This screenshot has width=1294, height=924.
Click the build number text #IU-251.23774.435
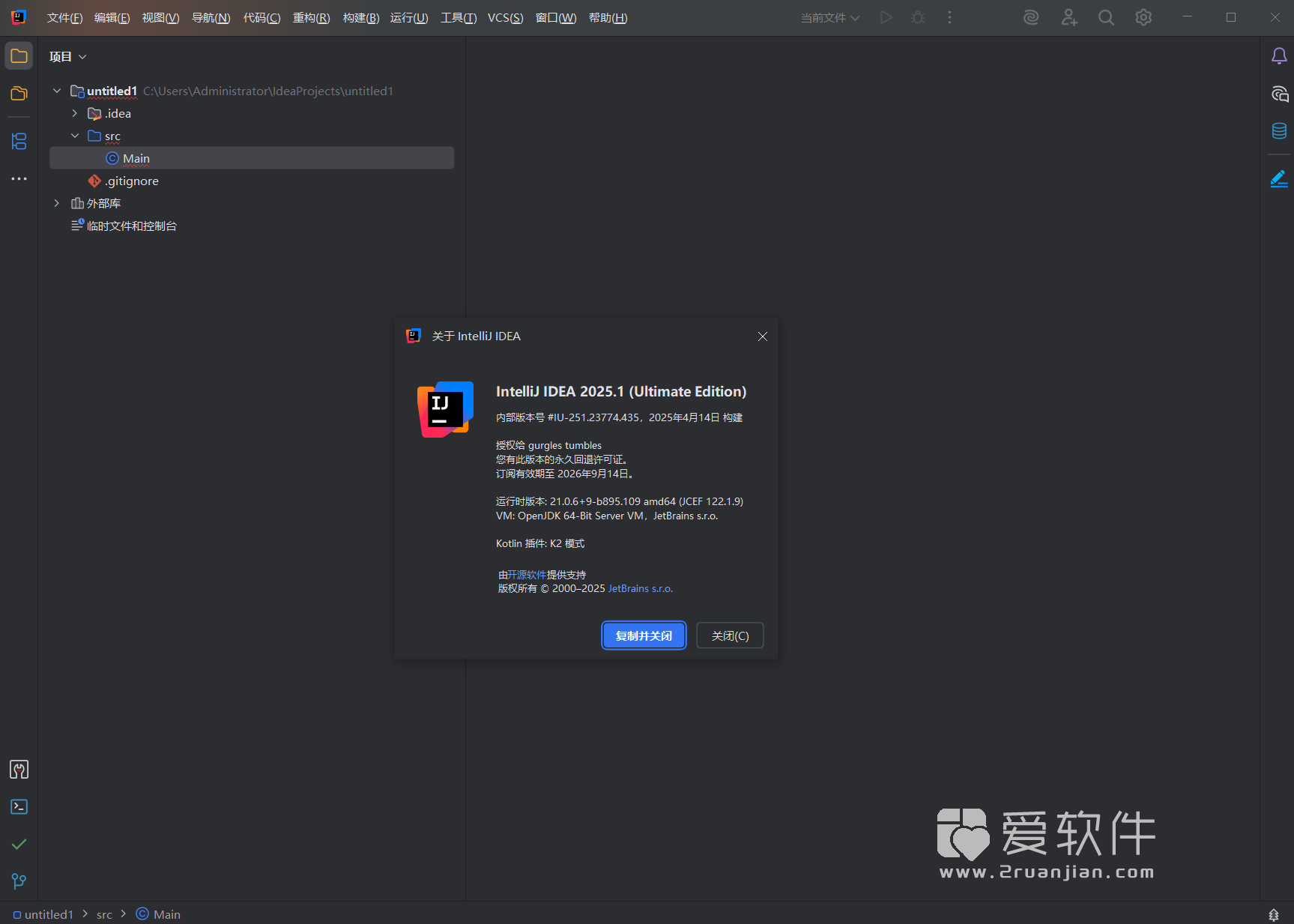pos(593,417)
